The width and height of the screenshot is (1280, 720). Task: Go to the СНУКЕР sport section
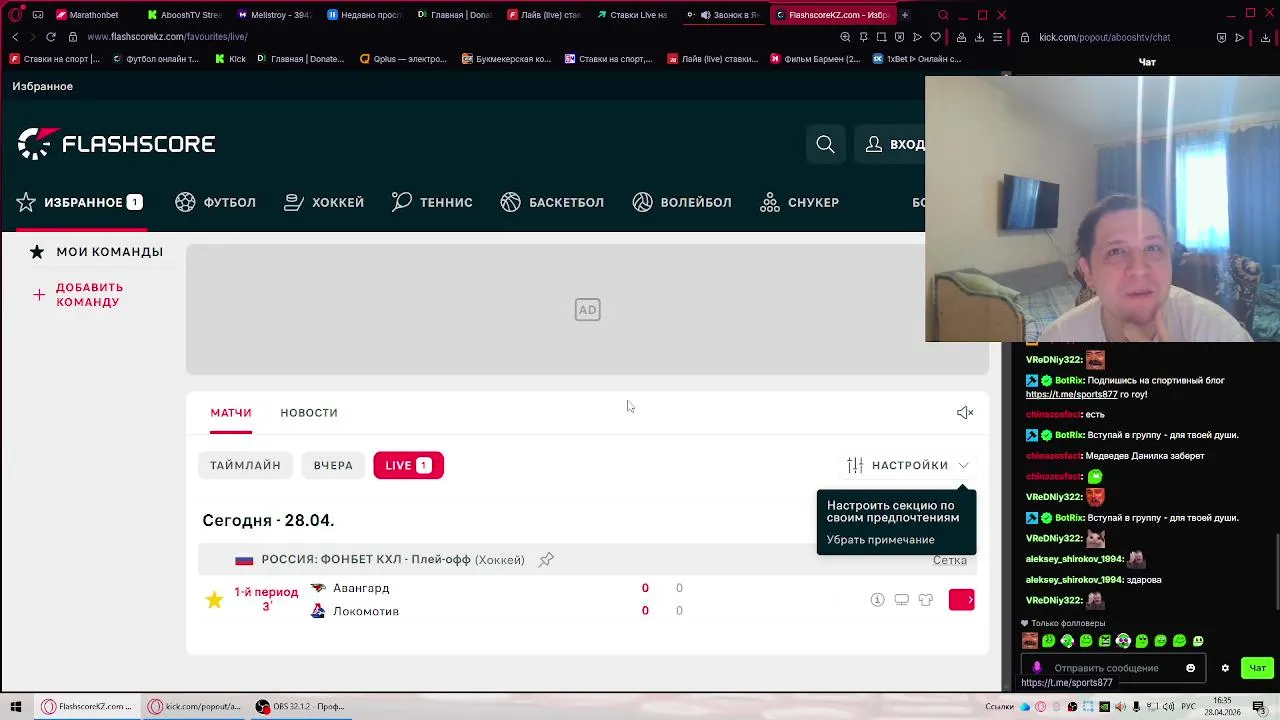click(x=799, y=202)
